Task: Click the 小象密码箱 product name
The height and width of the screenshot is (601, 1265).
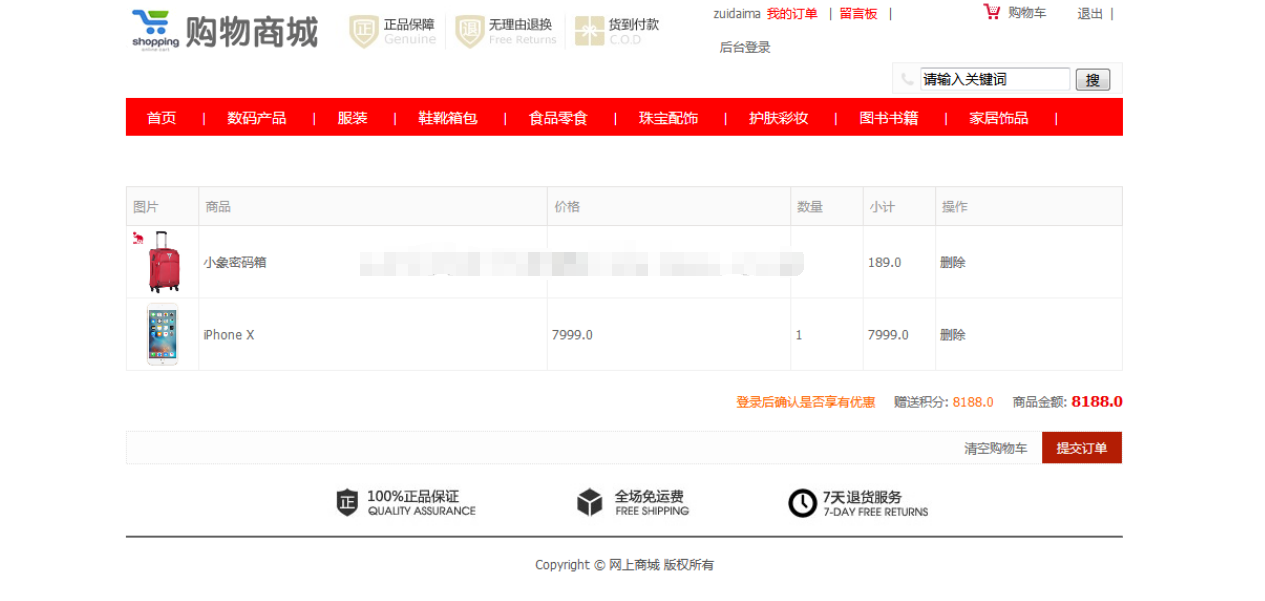Action: tap(235, 262)
